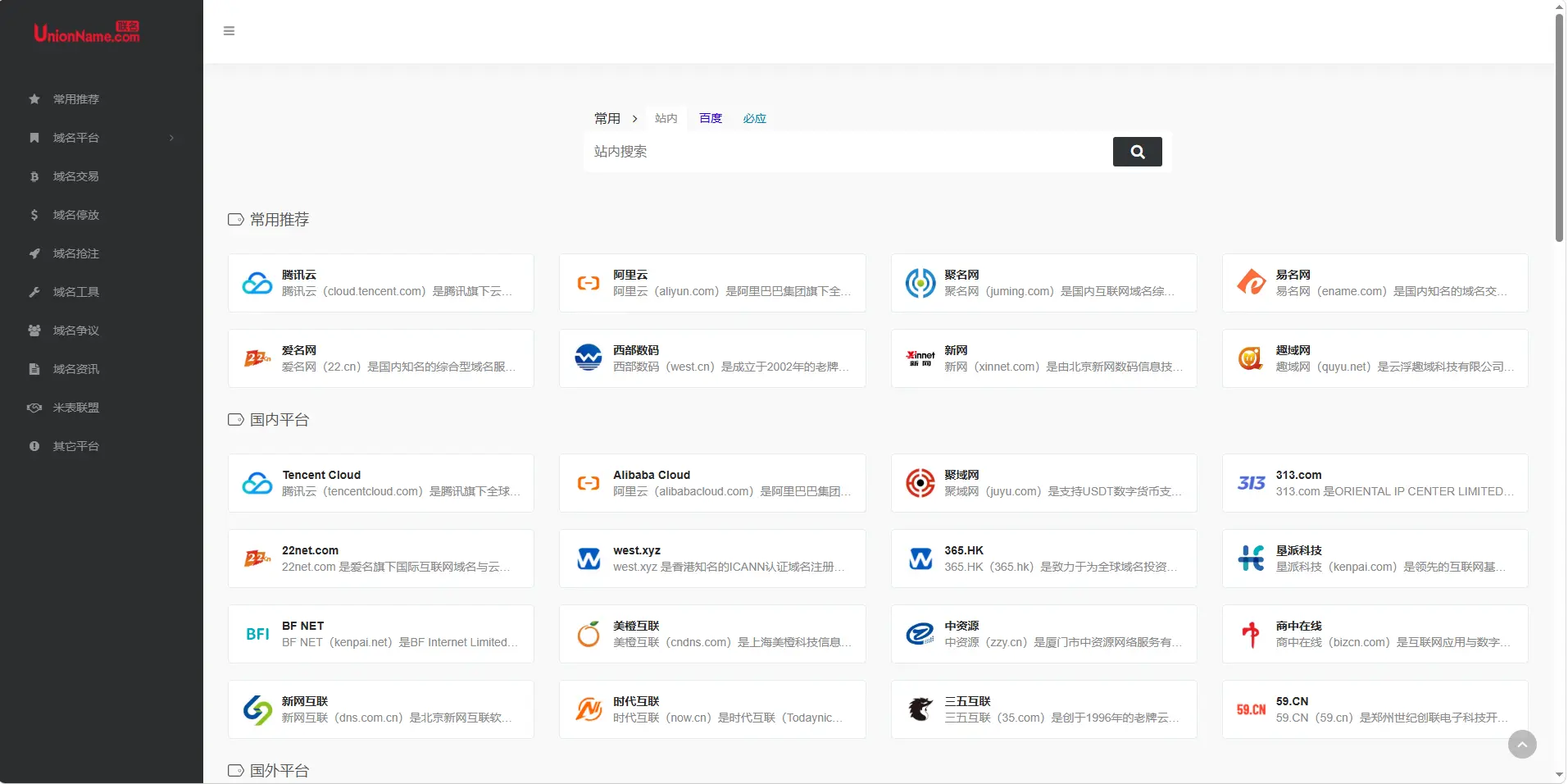Click the 新网 Xinnet logo
Viewport: 1568px width, 784px height.
click(920, 358)
